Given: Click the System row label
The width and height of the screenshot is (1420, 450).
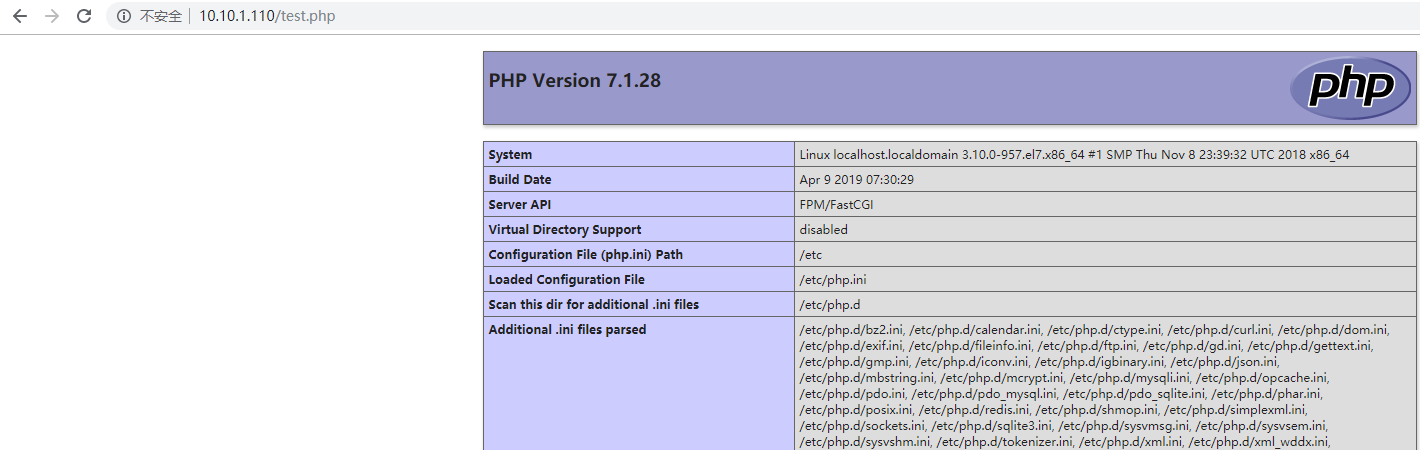Looking at the screenshot, I should tap(510, 155).
